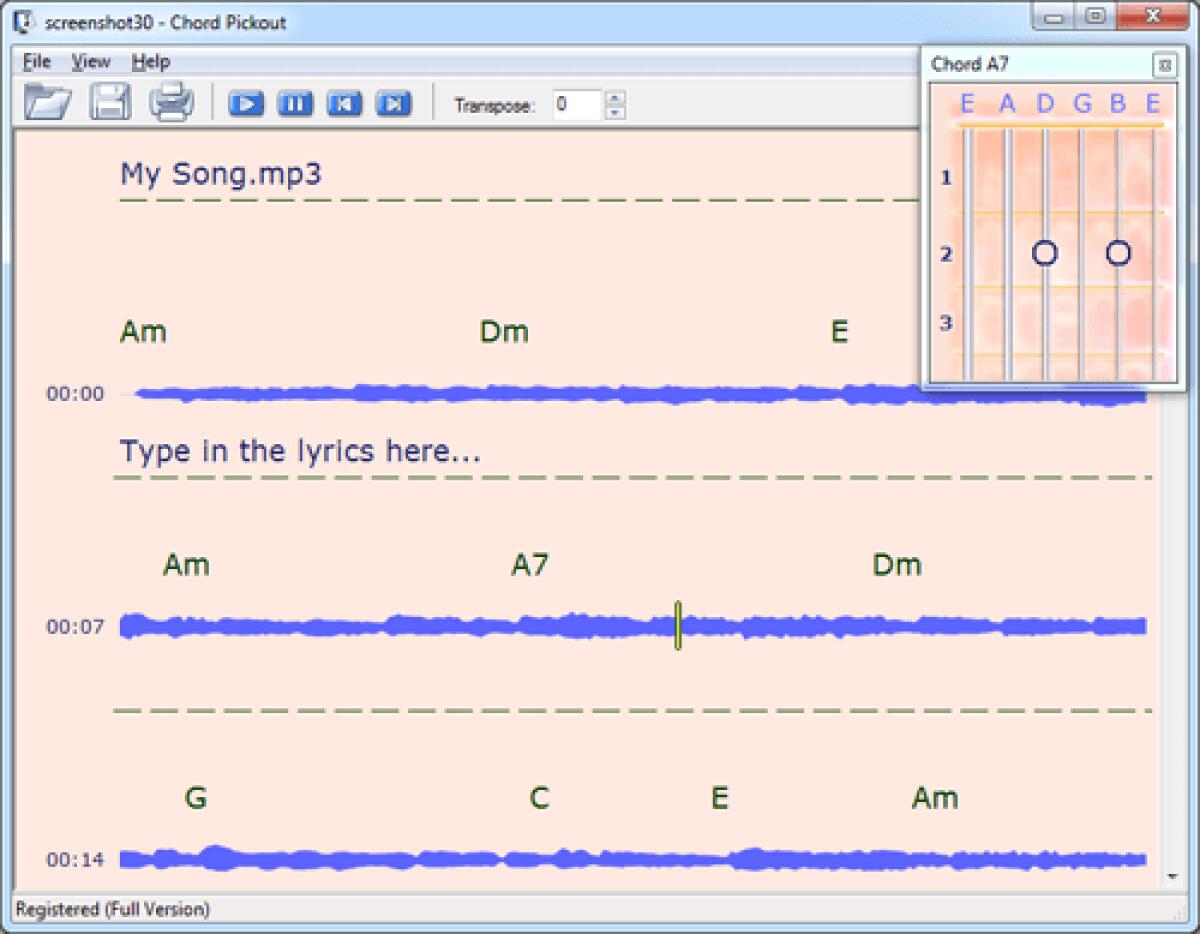The image size is (1200, 934).
Task: Click the lyrics placeholder to enter lyrics
Action: (299, 450)
